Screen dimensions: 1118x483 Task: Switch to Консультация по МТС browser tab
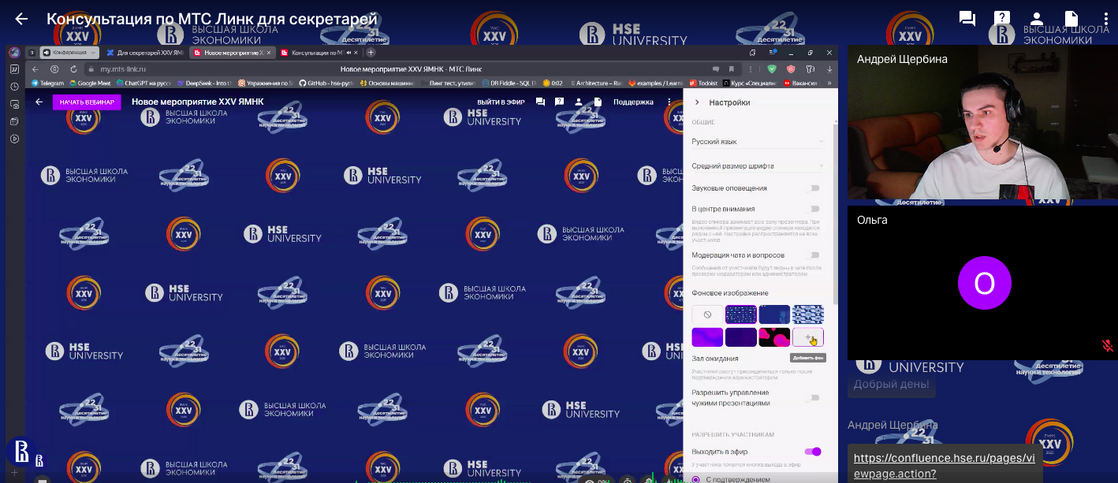pyautogui.click(x=319, y=53)
